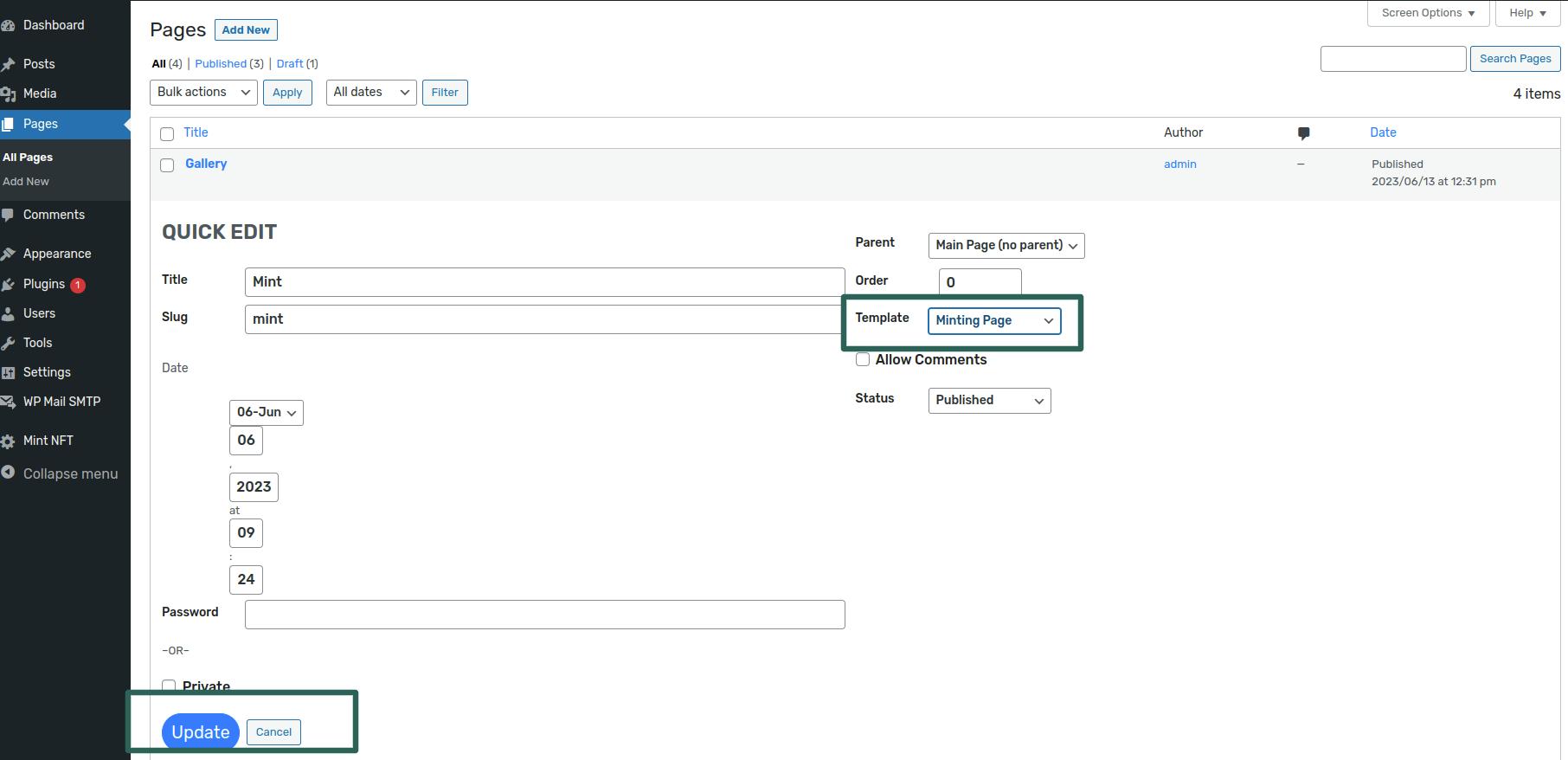
Task: Filter by Draft pages link
Action: tap(290, 63)
